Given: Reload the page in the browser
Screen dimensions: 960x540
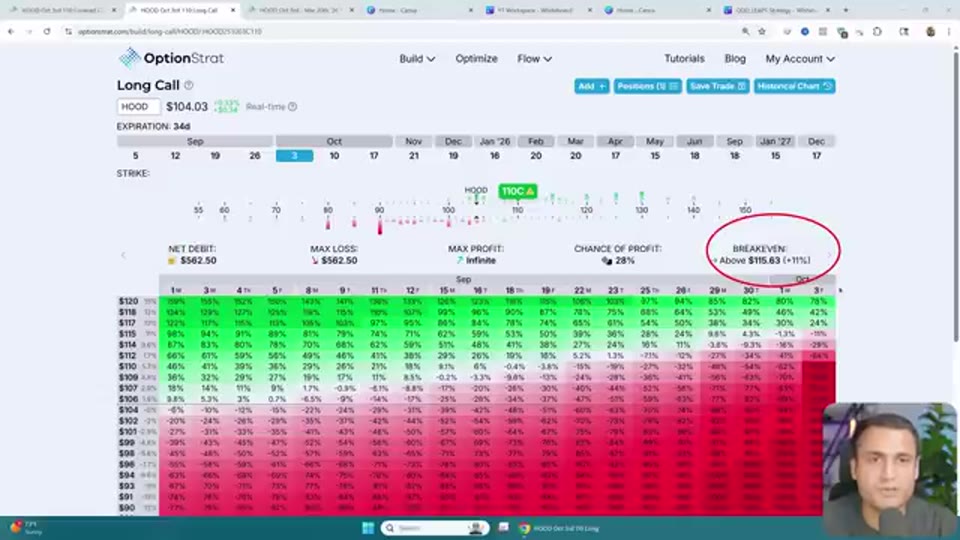Looking at the screenshot, I should tap(47, 31).
